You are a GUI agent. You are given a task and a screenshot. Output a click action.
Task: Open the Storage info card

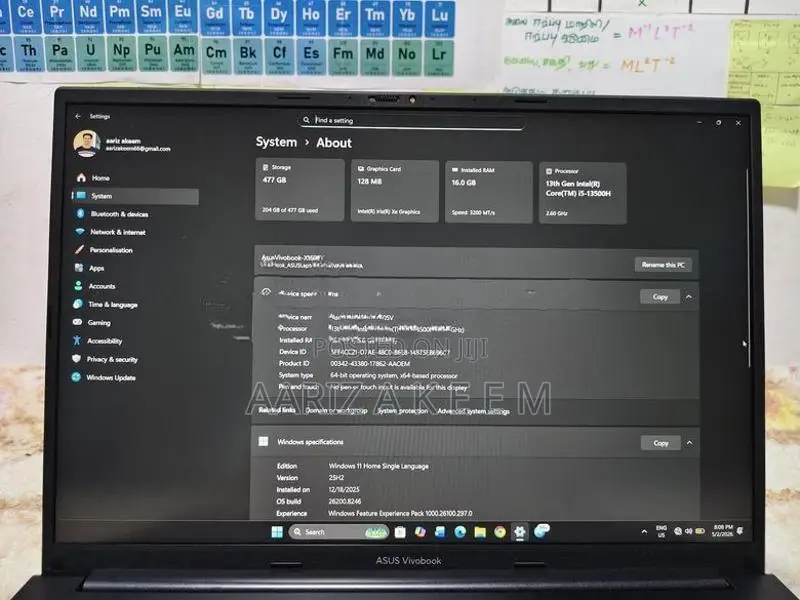pyautogui.click(x=299, y=189)
